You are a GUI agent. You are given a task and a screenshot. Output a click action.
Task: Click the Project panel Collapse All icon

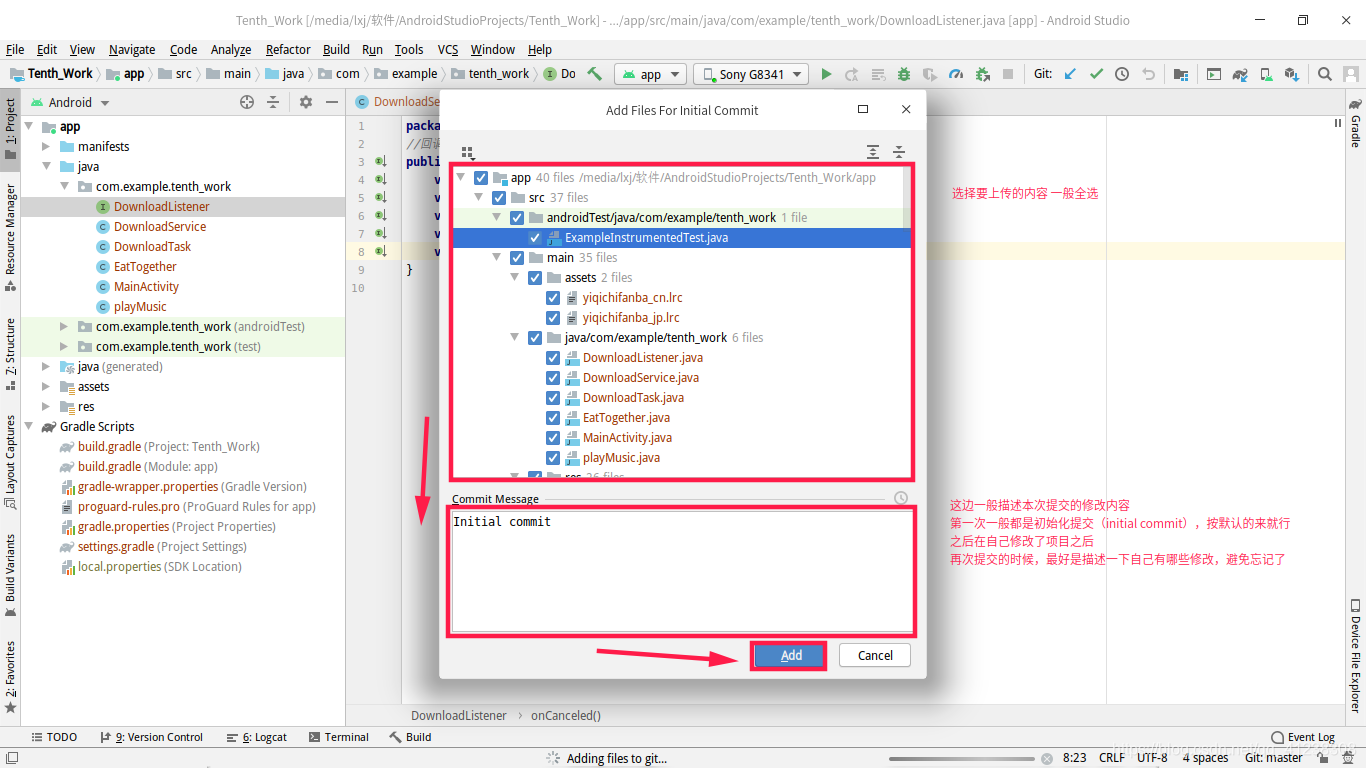(x=272, y=102)
